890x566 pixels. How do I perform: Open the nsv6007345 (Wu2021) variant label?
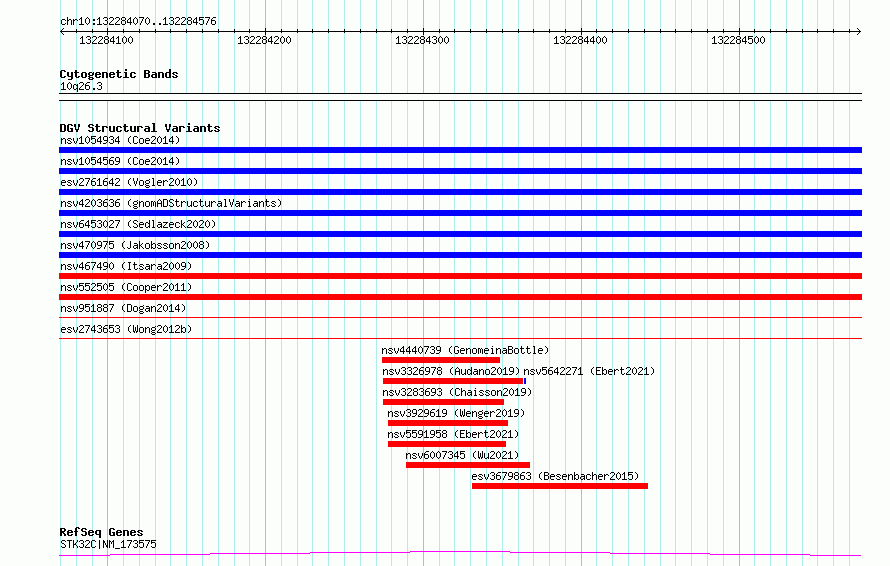462,455
